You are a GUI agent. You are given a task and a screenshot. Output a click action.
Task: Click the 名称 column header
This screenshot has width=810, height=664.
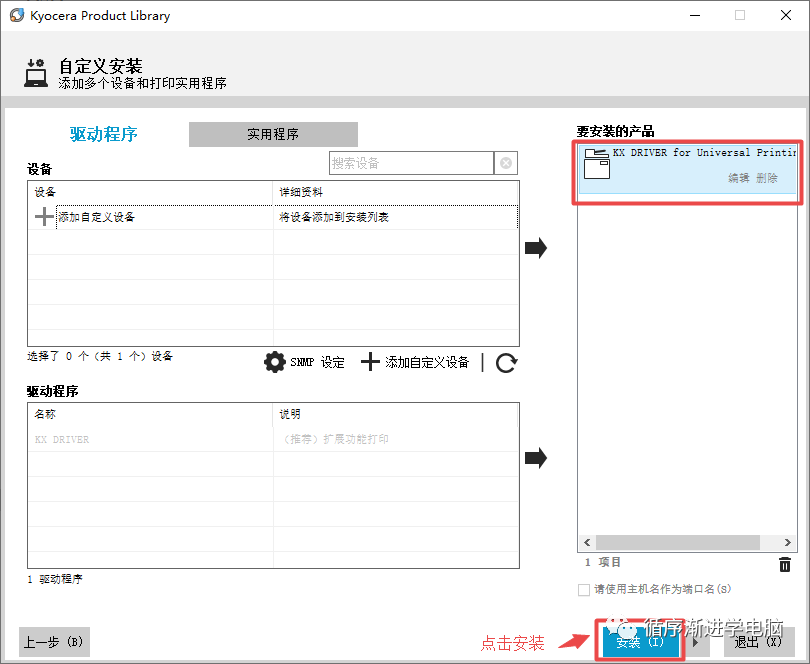click(x=150, y=414)
